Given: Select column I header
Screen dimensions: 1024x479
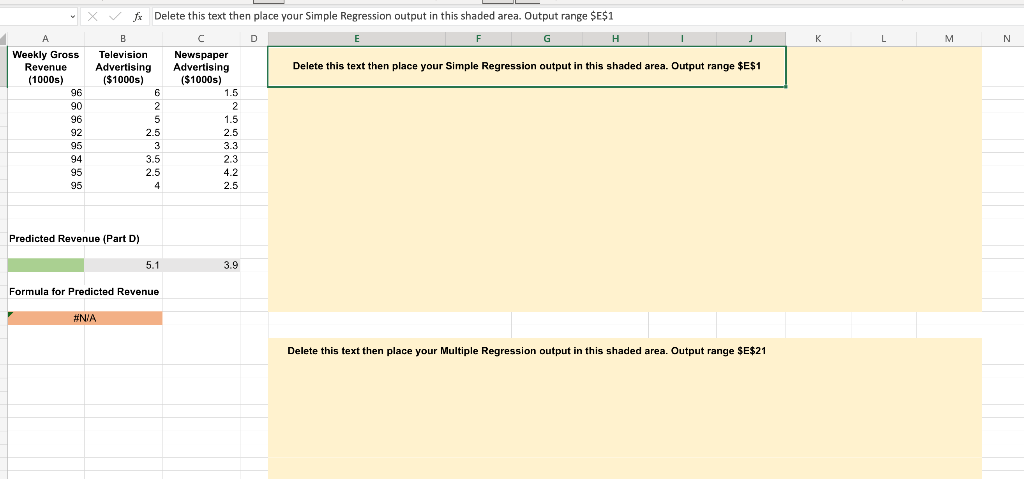Looking at the screenshot, I should (682, 39).
